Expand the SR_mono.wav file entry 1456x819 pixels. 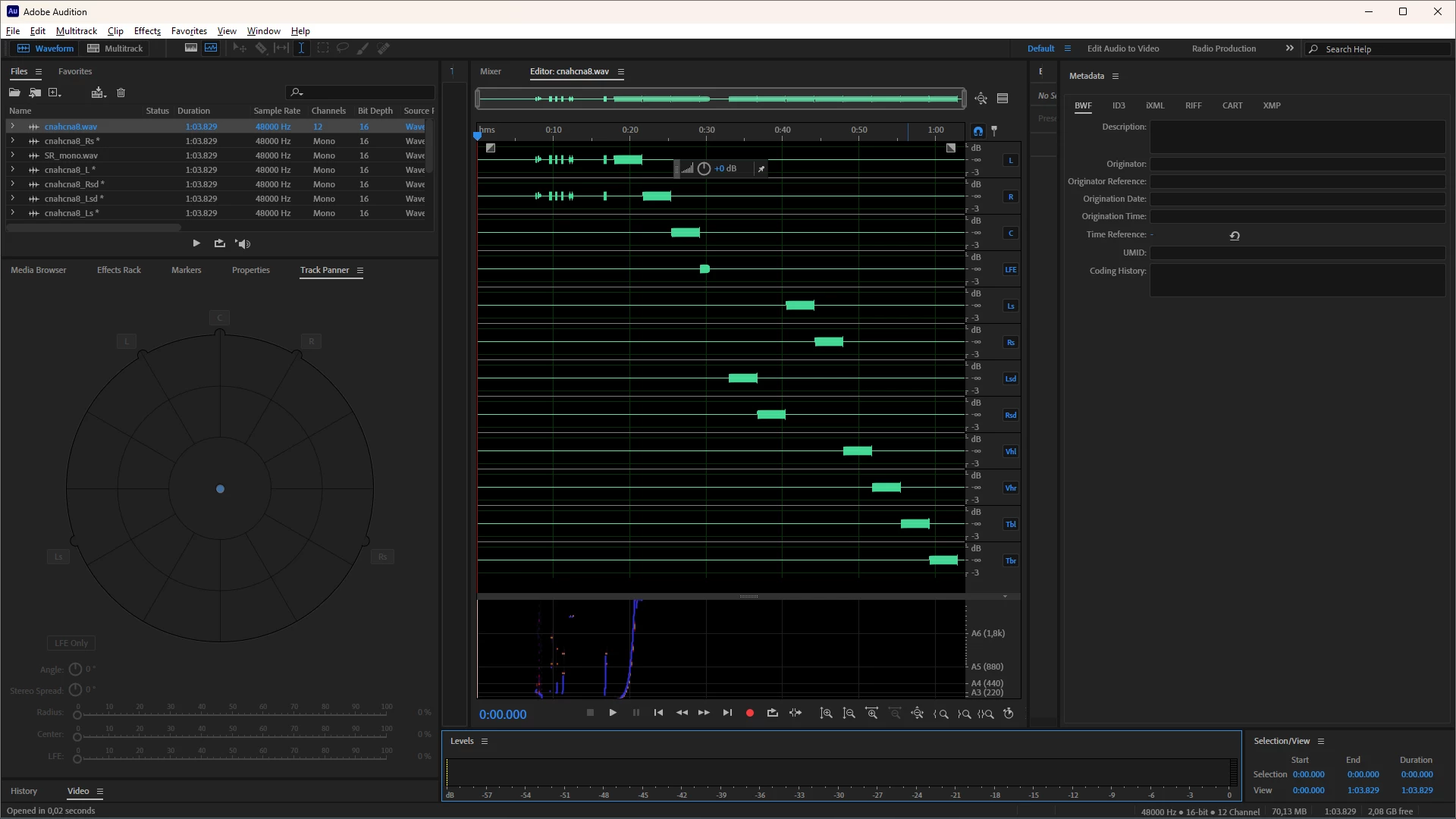[12, 155]
